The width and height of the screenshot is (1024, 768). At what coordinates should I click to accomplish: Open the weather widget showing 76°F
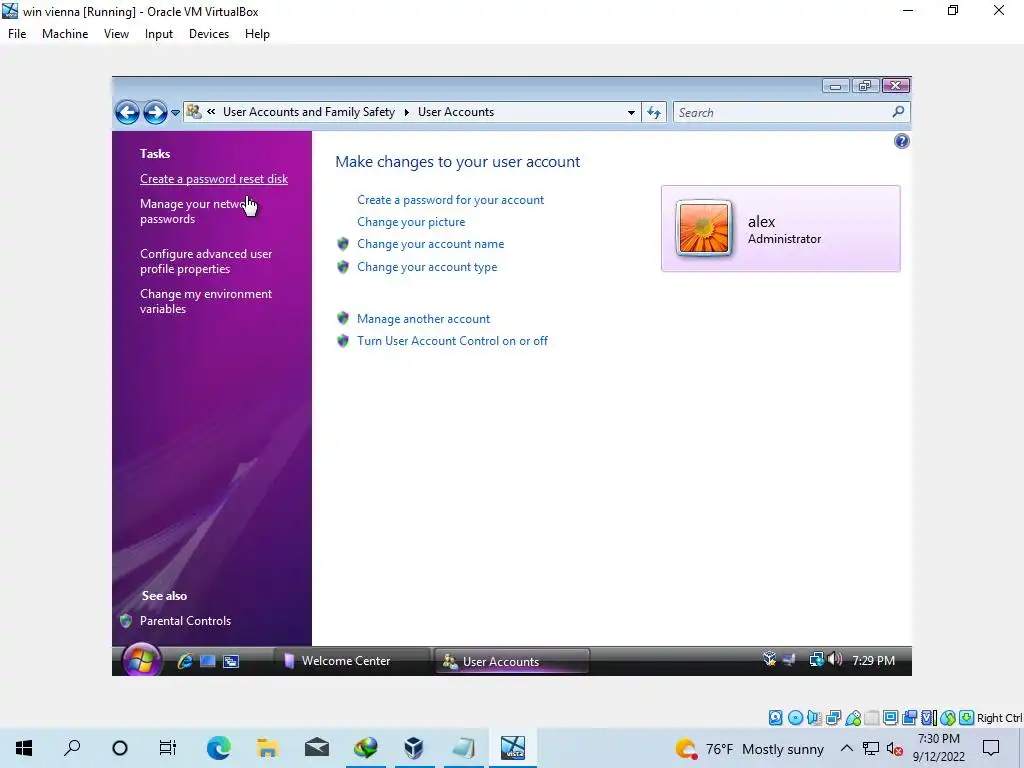pyautogui.click(x=750, y=749)
